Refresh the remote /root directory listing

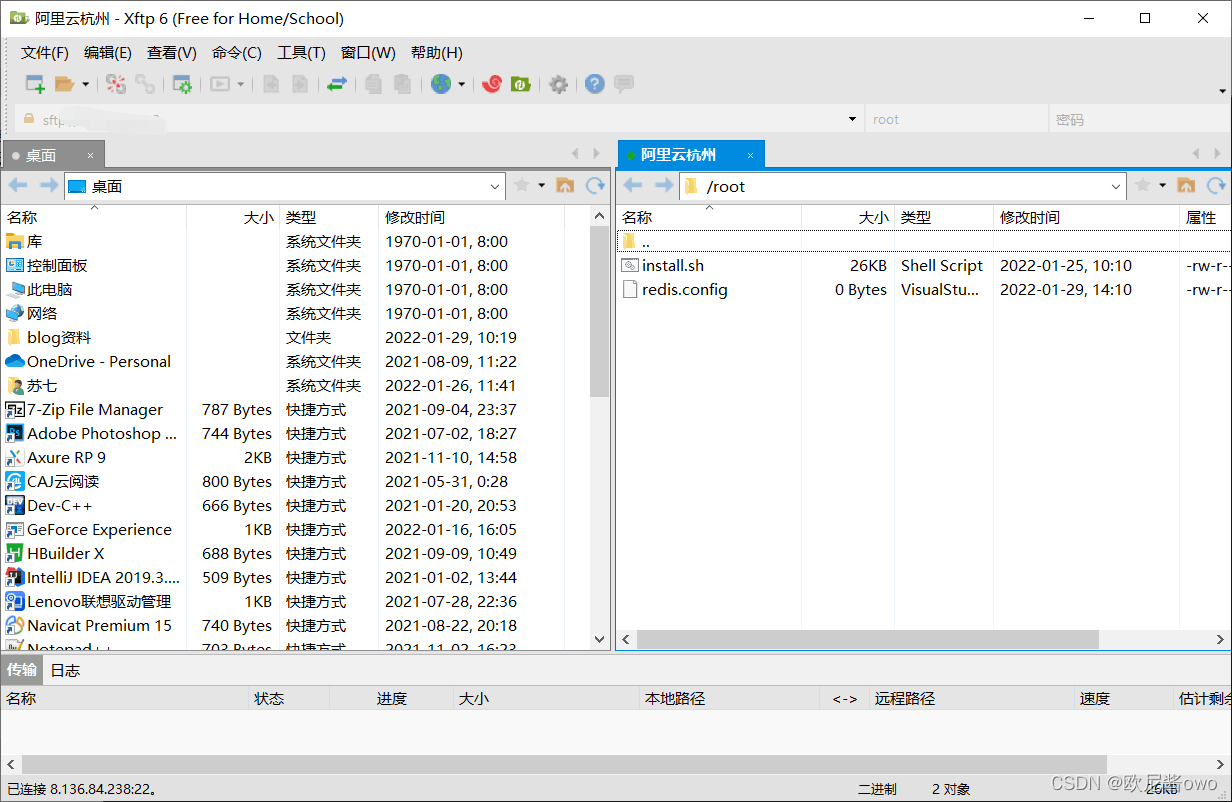pos(1218,186)
